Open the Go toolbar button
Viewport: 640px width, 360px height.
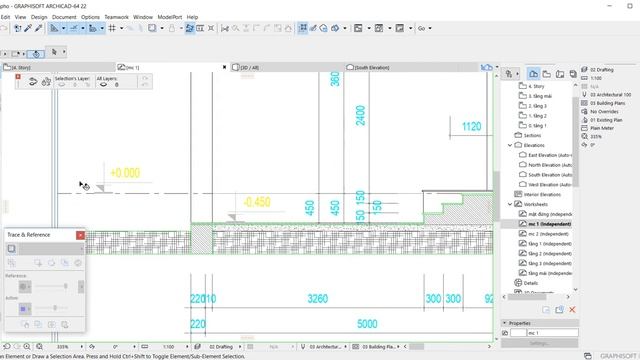tap(421, 28)
